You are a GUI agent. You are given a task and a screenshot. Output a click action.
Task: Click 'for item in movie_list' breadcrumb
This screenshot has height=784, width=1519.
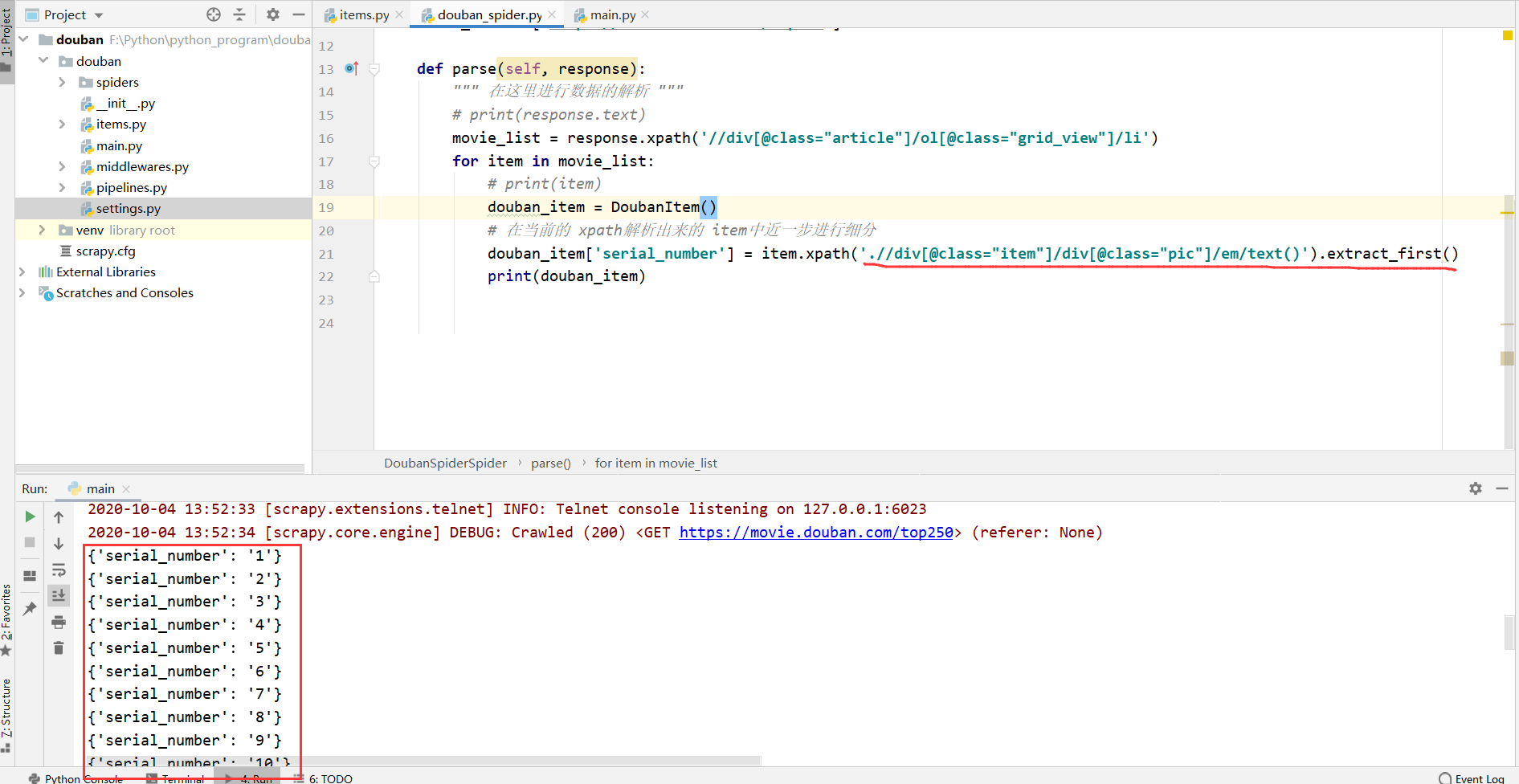[656, 463]
